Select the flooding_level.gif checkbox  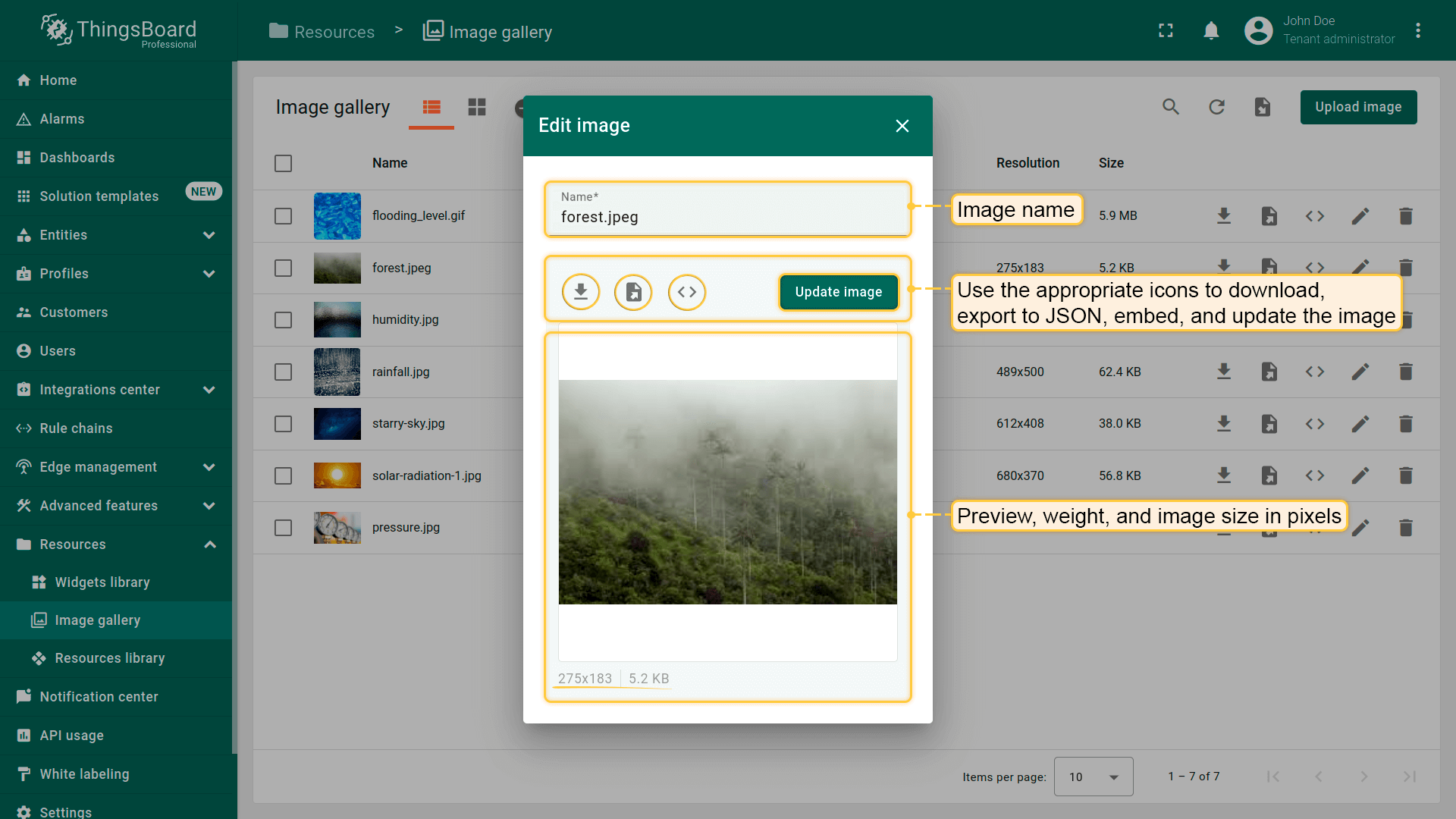coord(283,216)
